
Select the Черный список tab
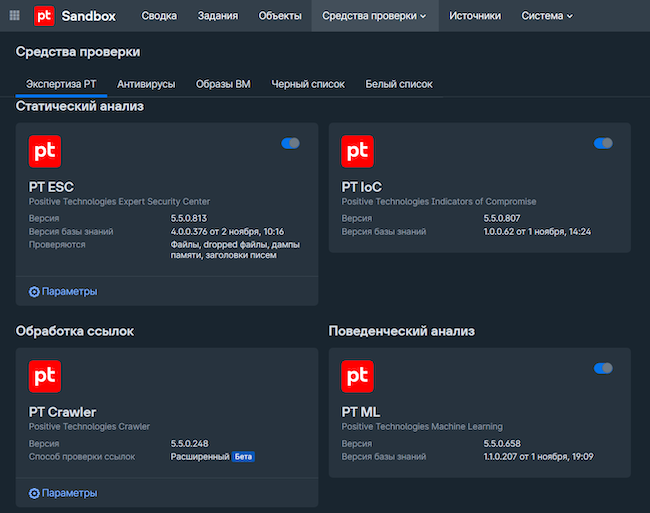[308, 84]
